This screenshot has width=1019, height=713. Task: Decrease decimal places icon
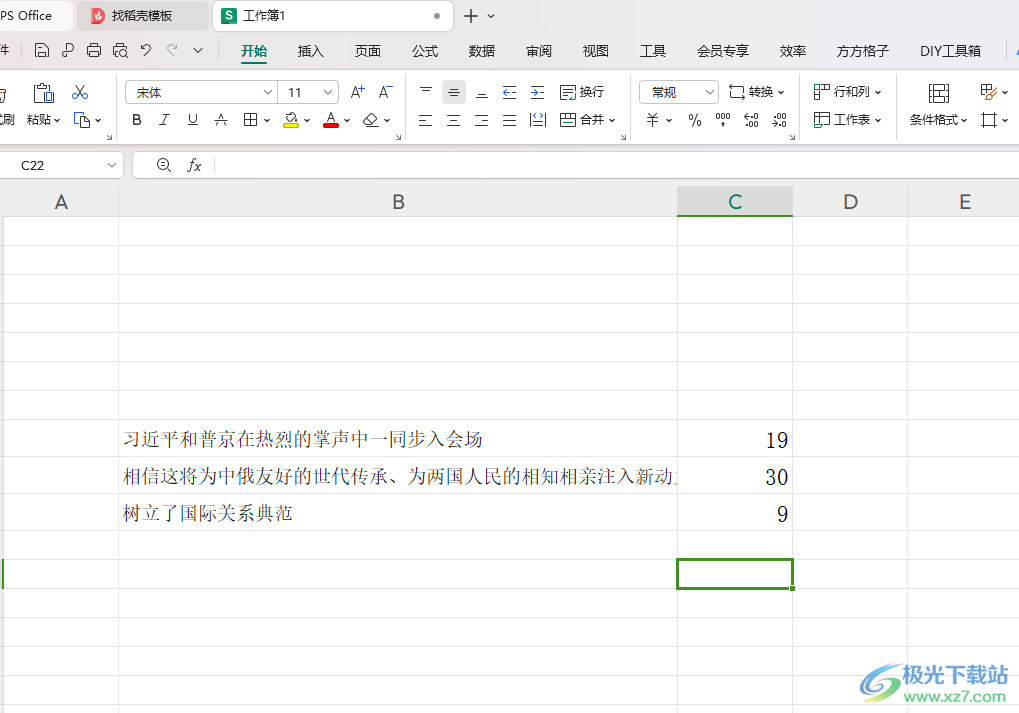[x=779, y=120]
